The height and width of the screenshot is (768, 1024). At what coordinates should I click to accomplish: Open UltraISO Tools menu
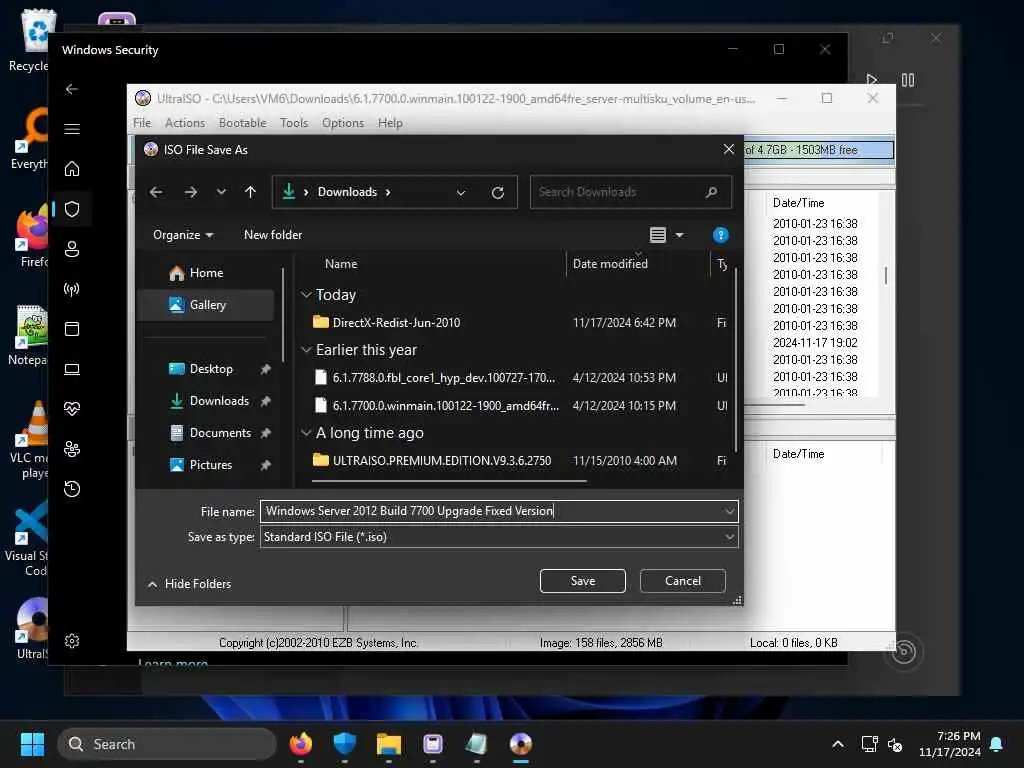[294, 123]
